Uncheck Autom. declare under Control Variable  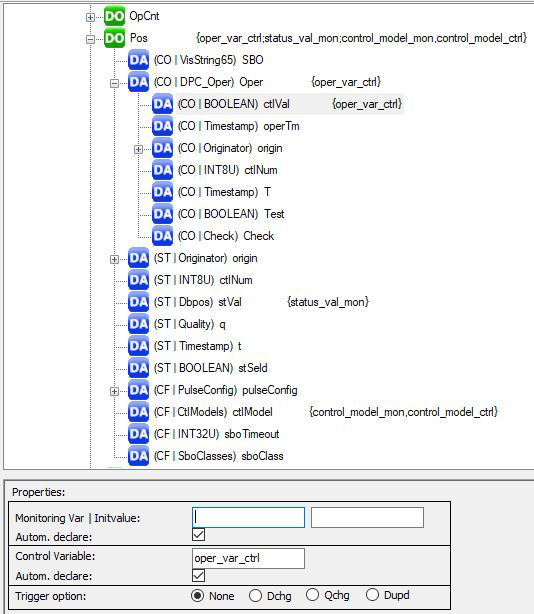(198, 576)
